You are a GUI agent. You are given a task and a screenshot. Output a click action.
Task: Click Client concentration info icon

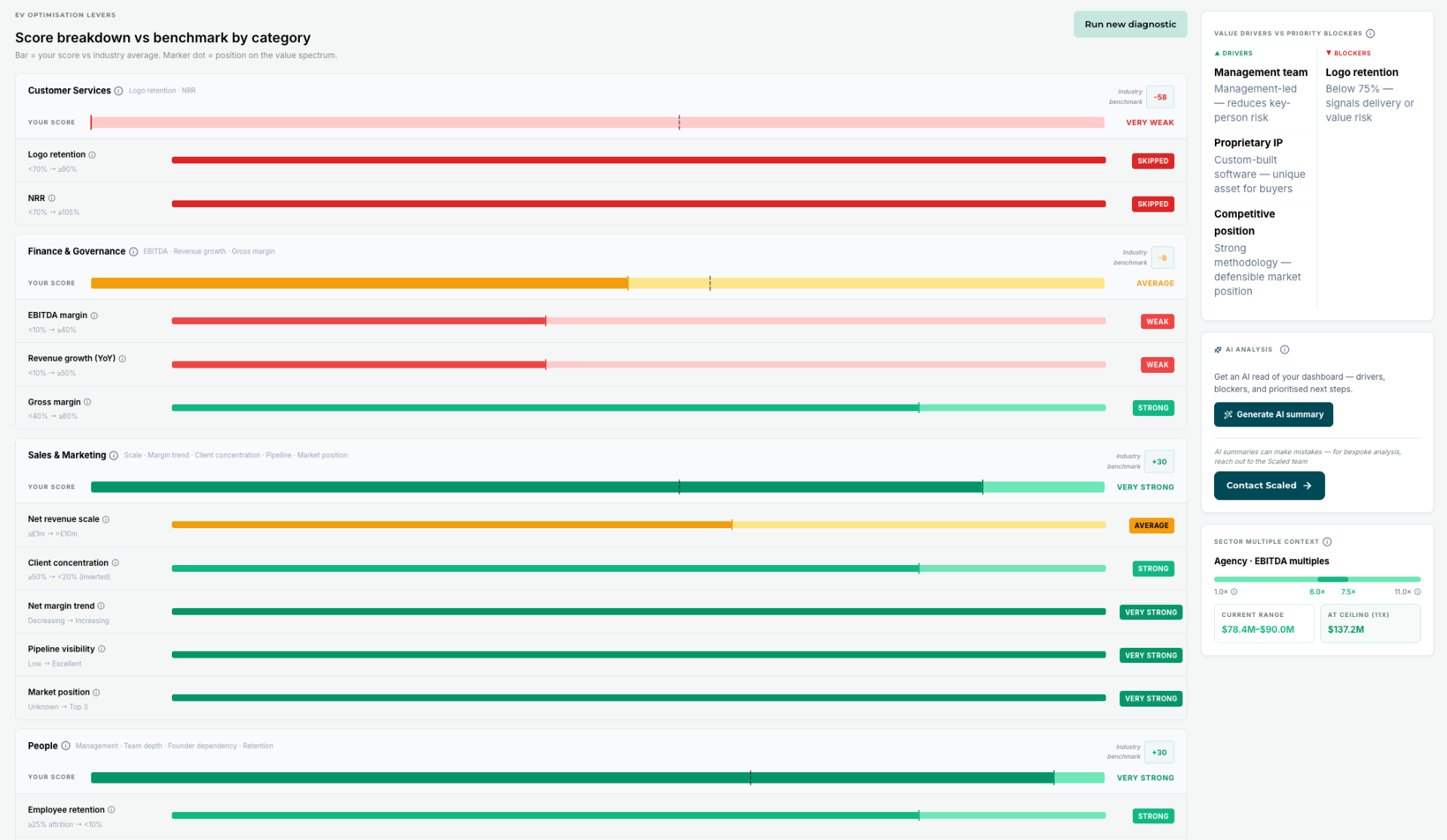click(115, 563)
